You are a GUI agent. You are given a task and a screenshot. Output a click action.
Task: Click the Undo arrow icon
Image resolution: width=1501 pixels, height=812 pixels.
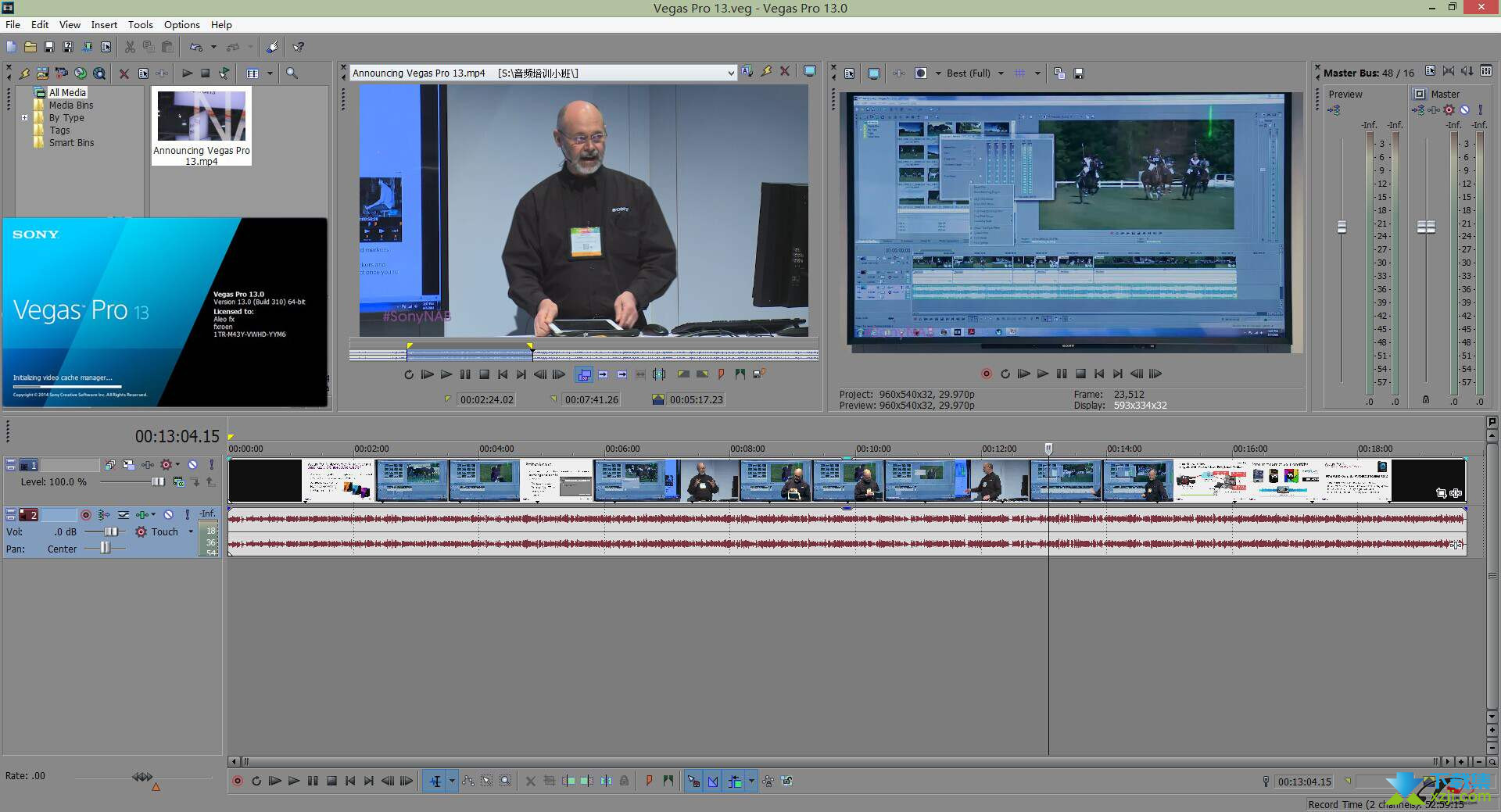(x=196, y=47)
